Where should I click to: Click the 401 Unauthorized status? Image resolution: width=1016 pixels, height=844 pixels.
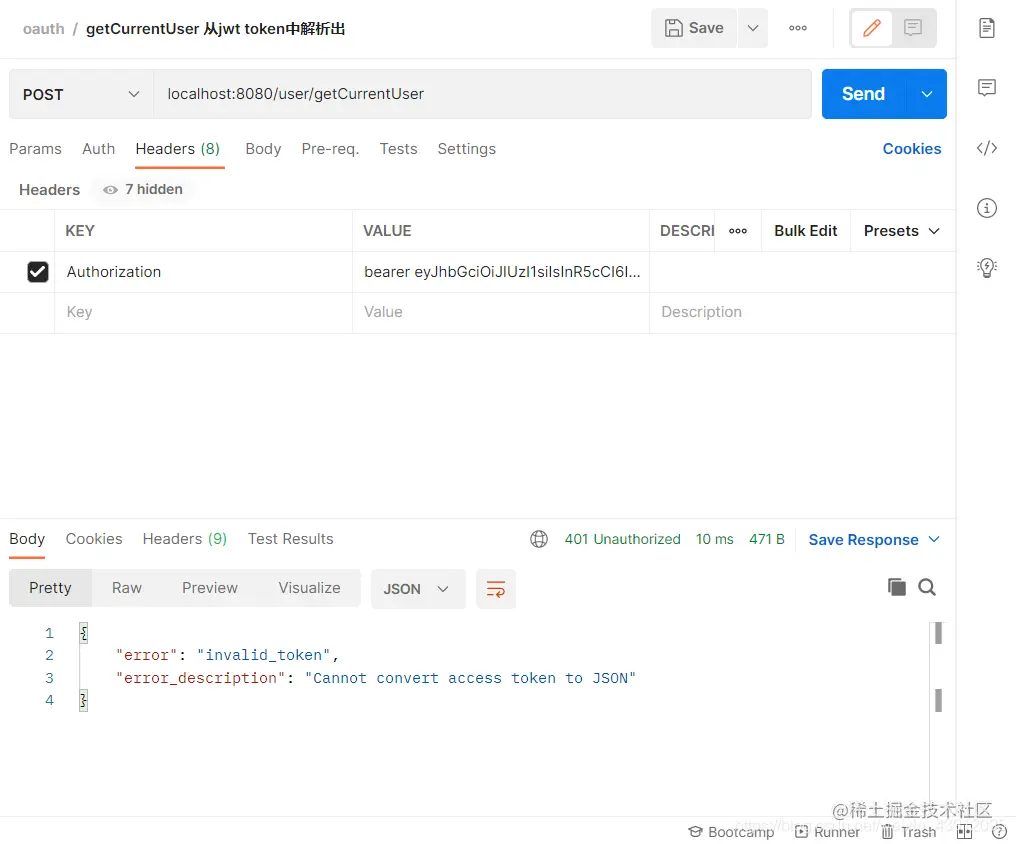[622, 539]
